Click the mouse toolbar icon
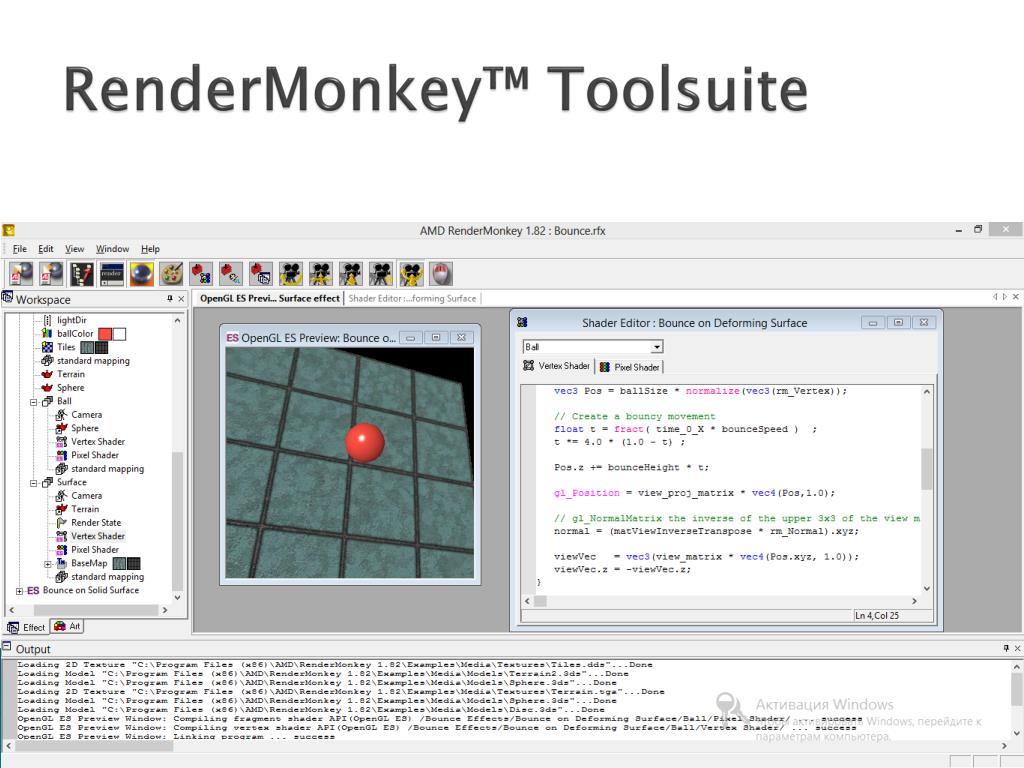 441,274
